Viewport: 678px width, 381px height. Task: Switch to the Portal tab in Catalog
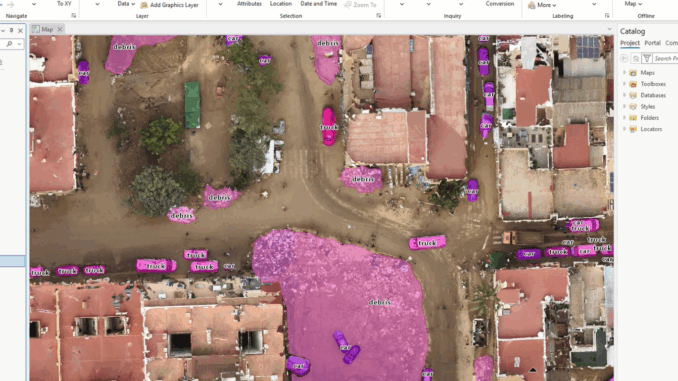click(x=652, y=43)
